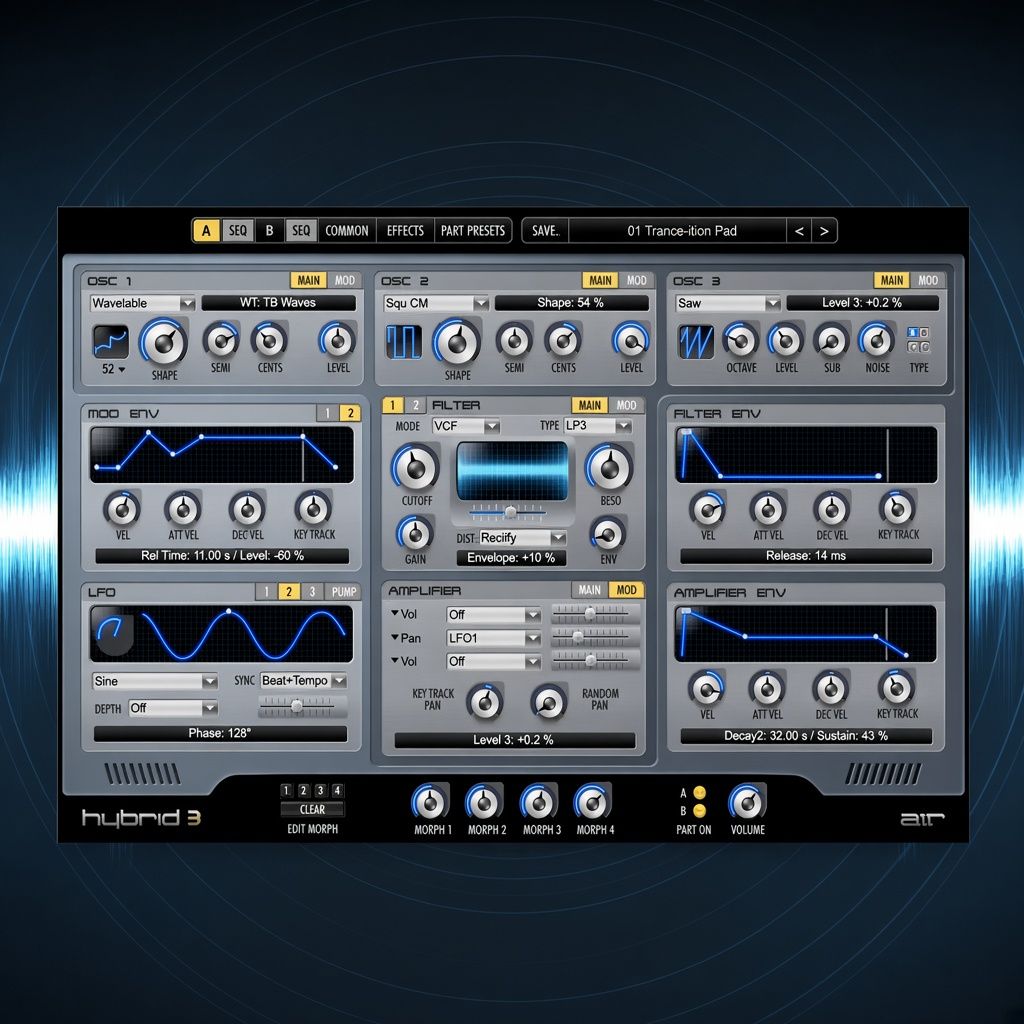Click the KEY TRACK PAN knob
Screen dimensions: 1024x1024
(x=485, y=703)
